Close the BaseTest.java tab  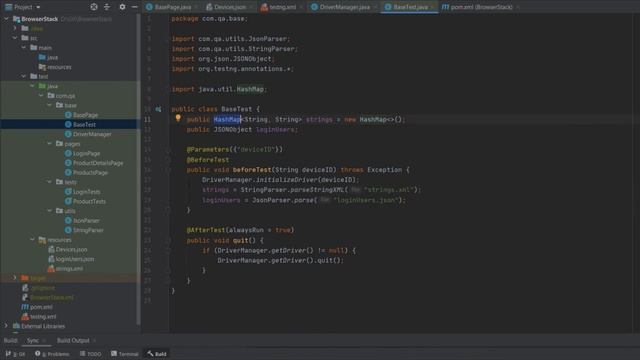pyautogui.click(x=433, y=7)
